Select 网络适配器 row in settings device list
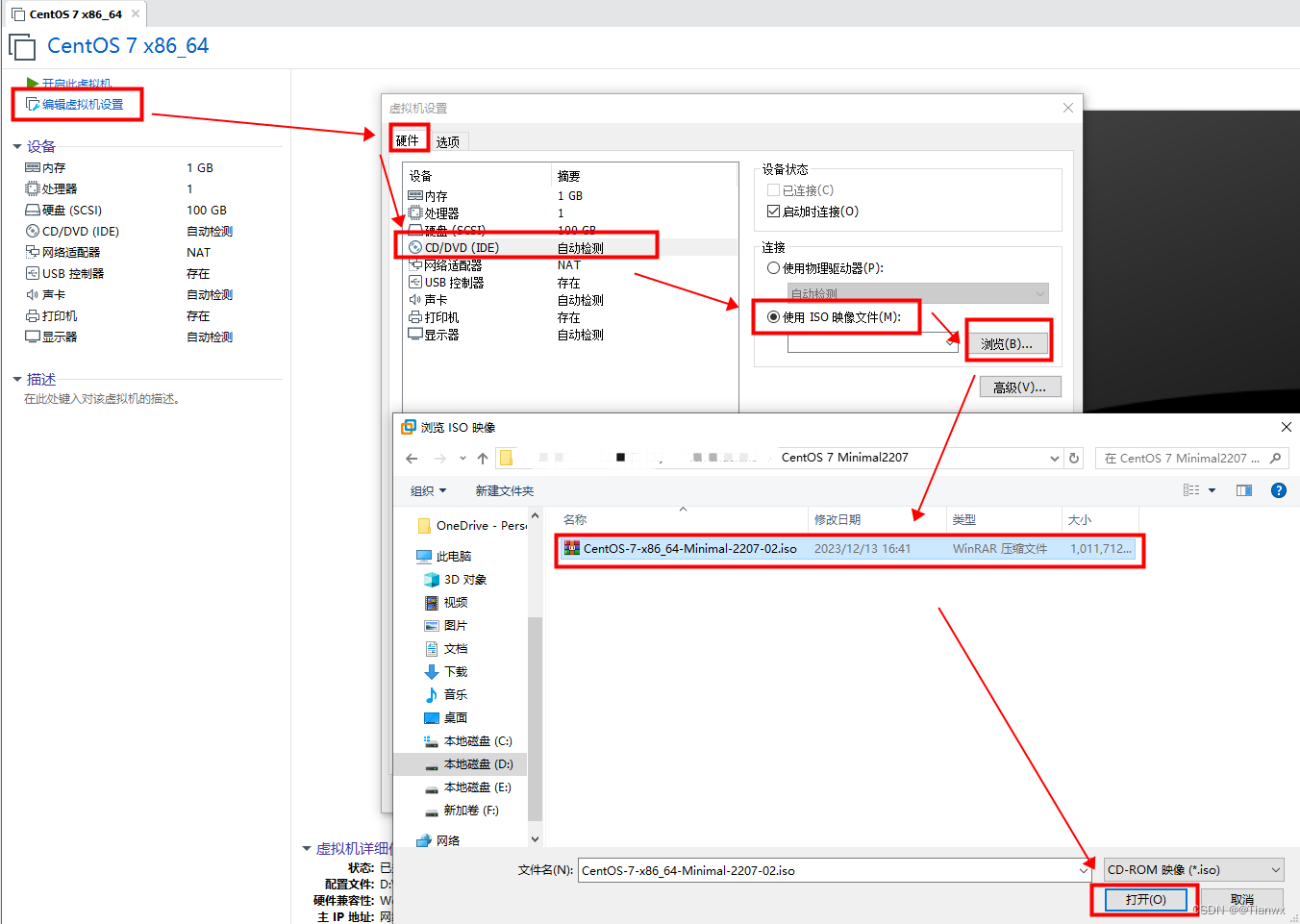Screen dimensions: 1300x924 (x=571, y=265)
